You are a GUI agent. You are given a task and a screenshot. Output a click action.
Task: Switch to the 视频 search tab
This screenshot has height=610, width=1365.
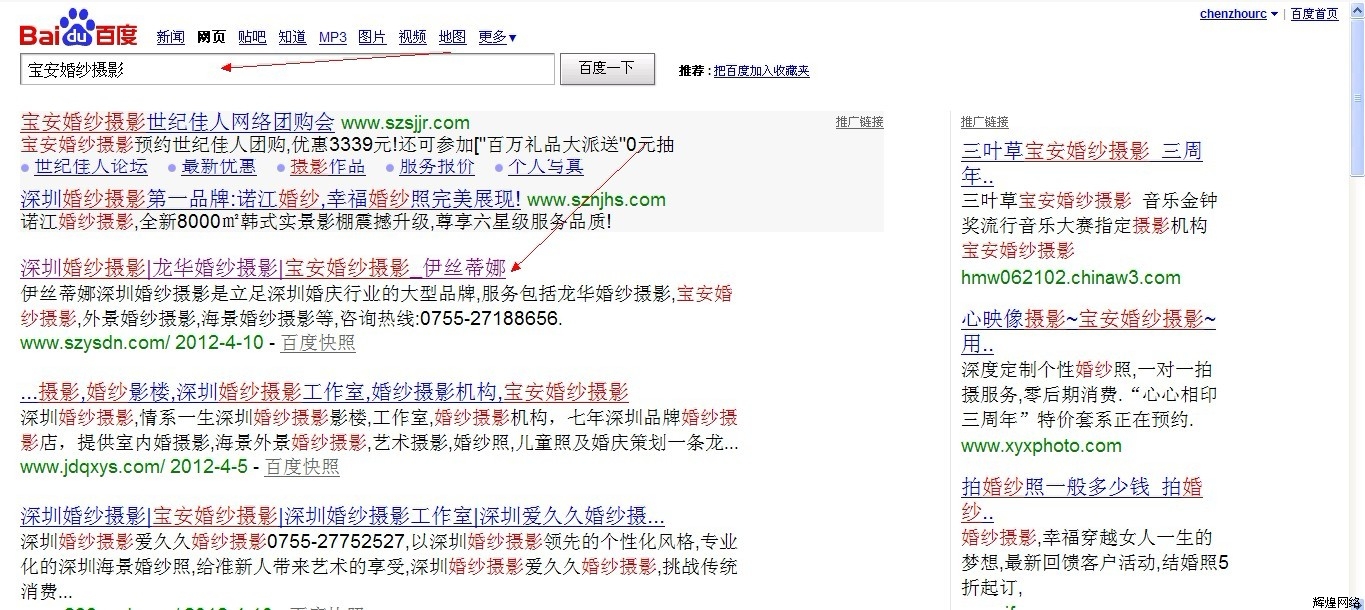[x=412, y=37]
